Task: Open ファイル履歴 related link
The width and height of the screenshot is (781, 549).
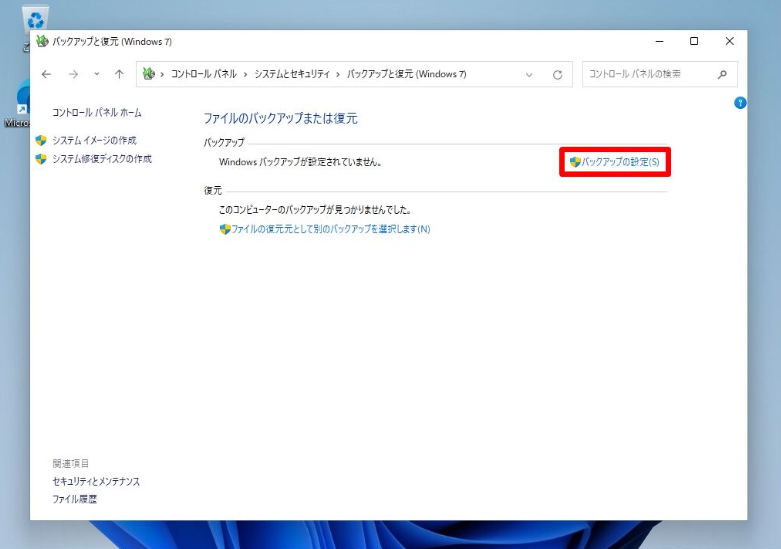Action: pyautogui.click(x=75, y=499)
